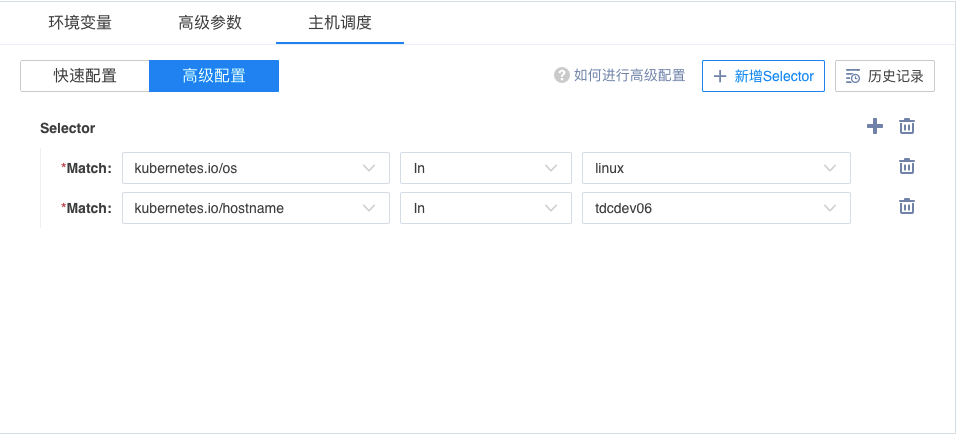Open the kubernetes.io/hostname key dropdown

pyautogui.click(x=255, y=208)
